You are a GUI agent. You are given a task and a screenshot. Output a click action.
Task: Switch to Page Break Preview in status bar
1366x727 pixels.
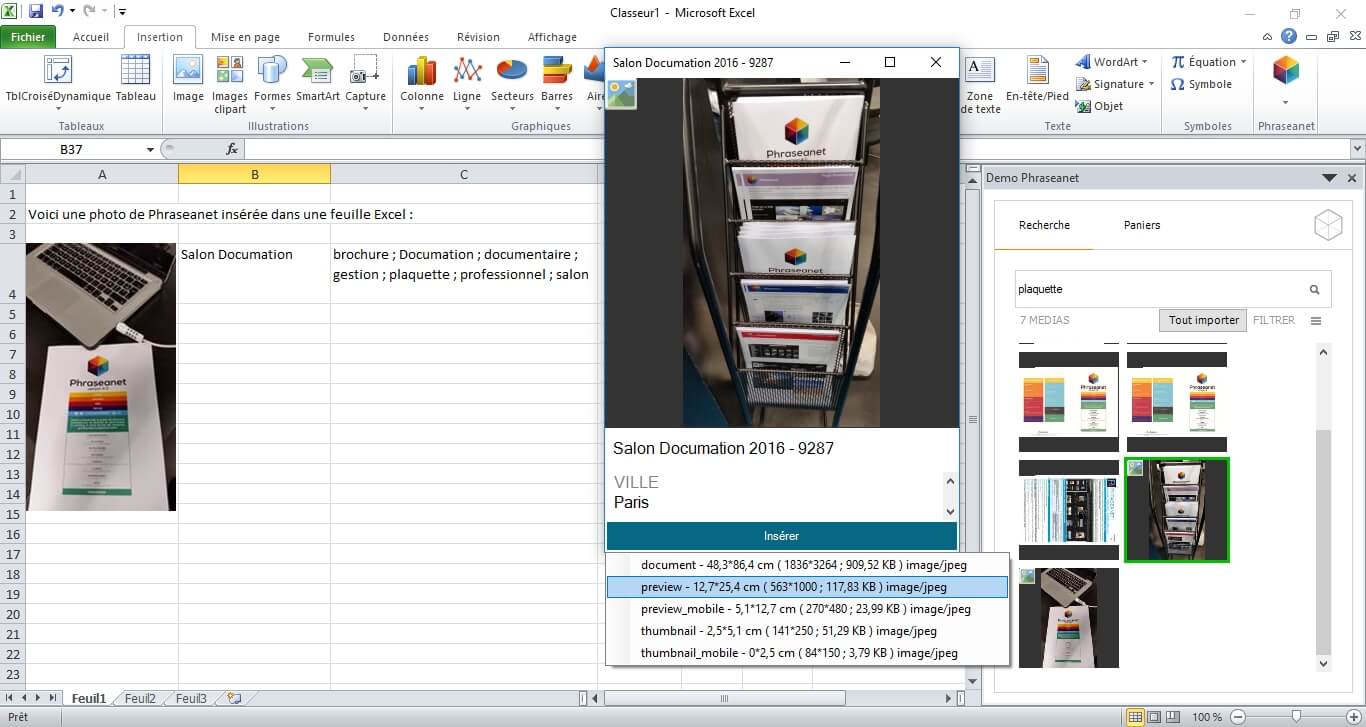click(1171, 717)
